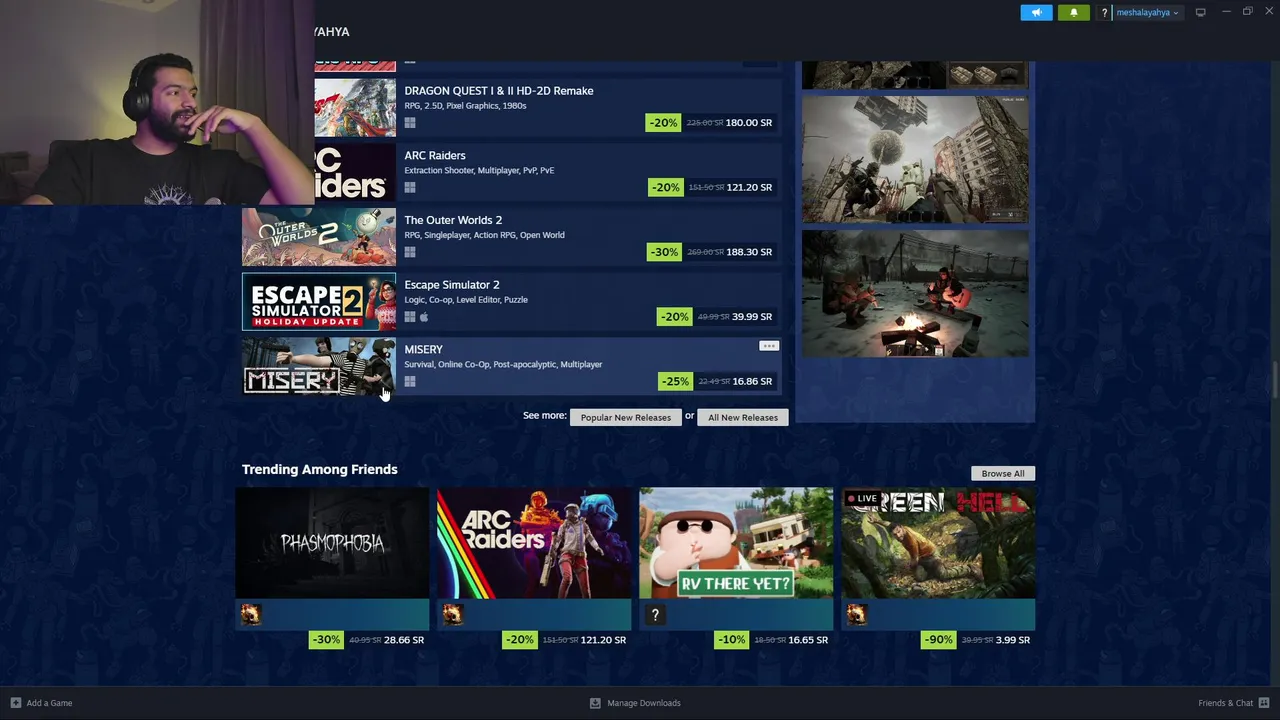Click the "MISERY" title text

(423, 350)
